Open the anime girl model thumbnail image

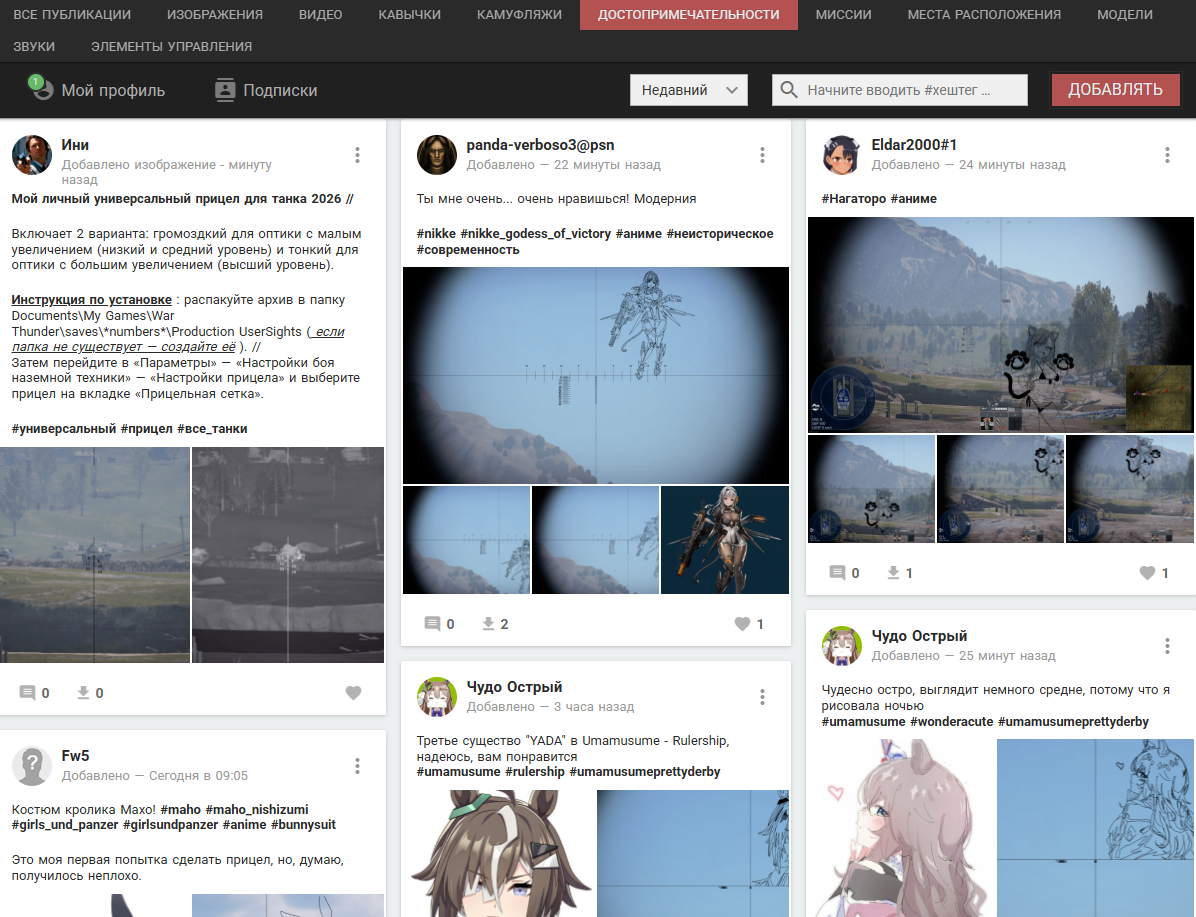[725, 540]
